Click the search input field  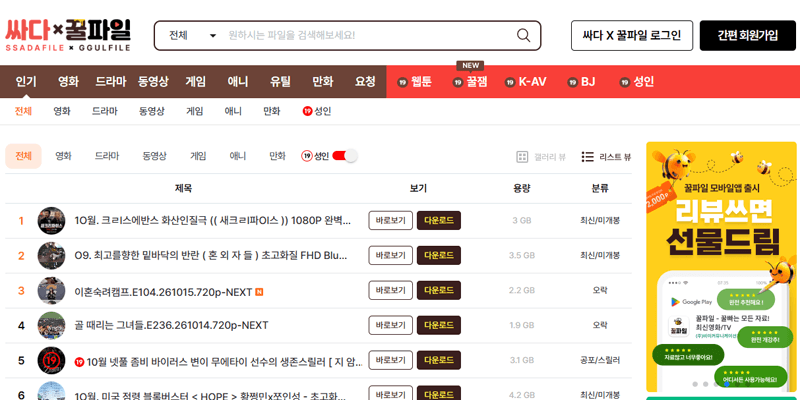click(x=367, y=35)
